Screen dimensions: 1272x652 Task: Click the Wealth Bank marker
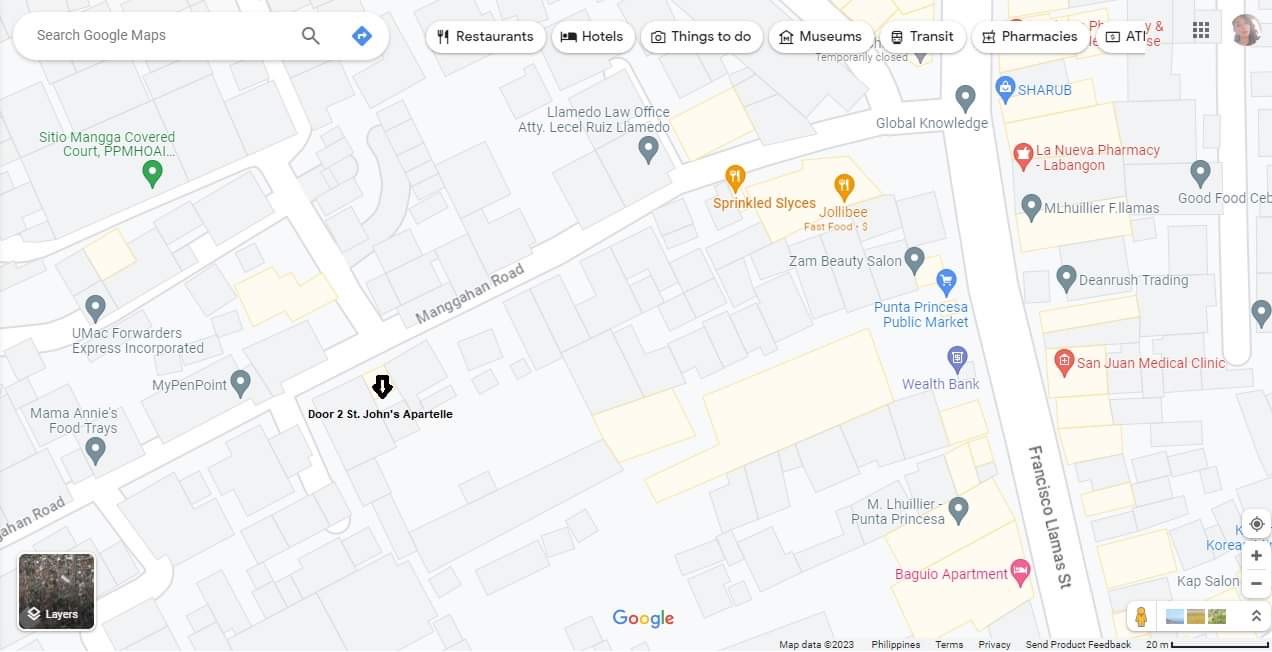point(957,358)
